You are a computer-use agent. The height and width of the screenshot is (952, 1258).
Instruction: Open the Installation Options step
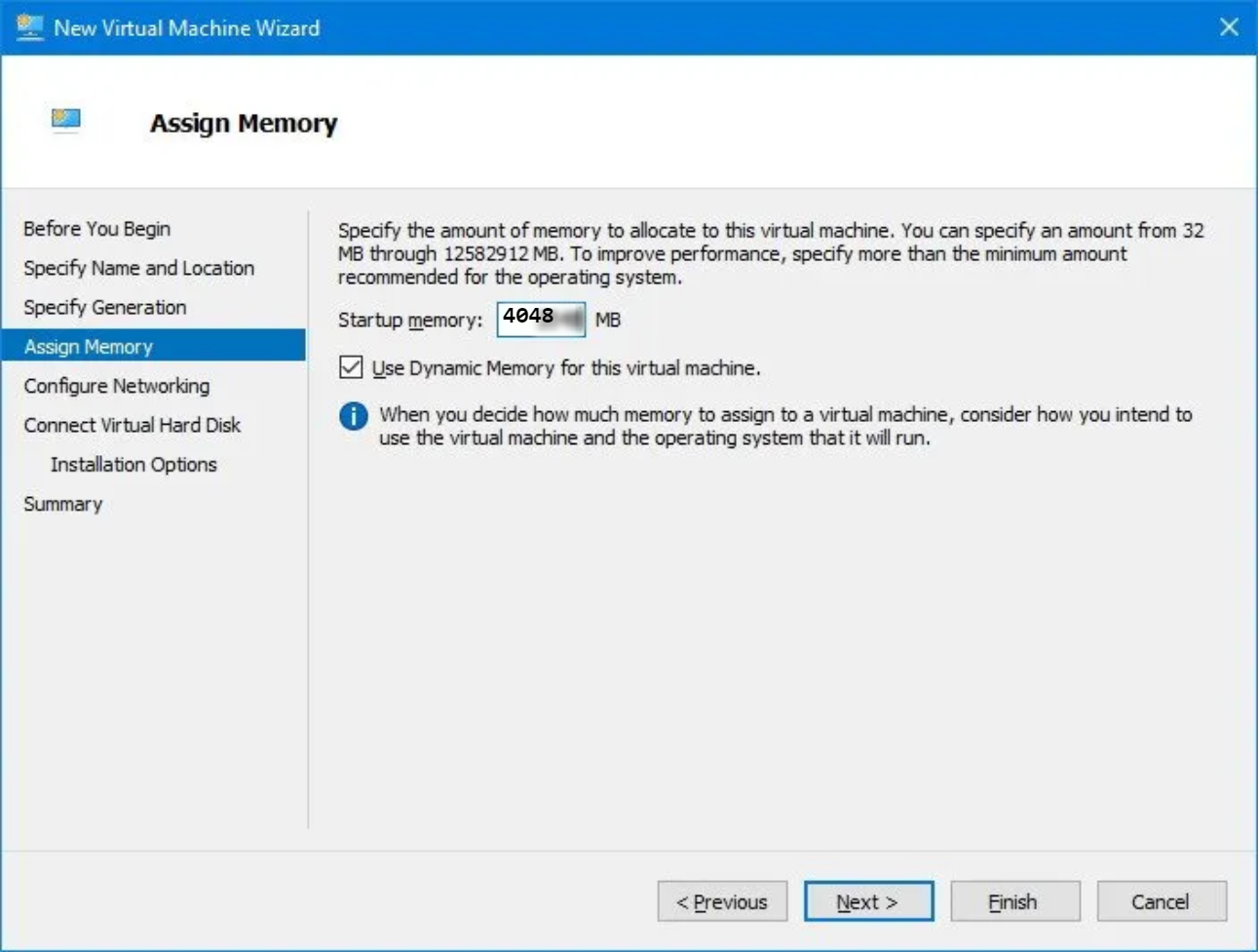132,465
